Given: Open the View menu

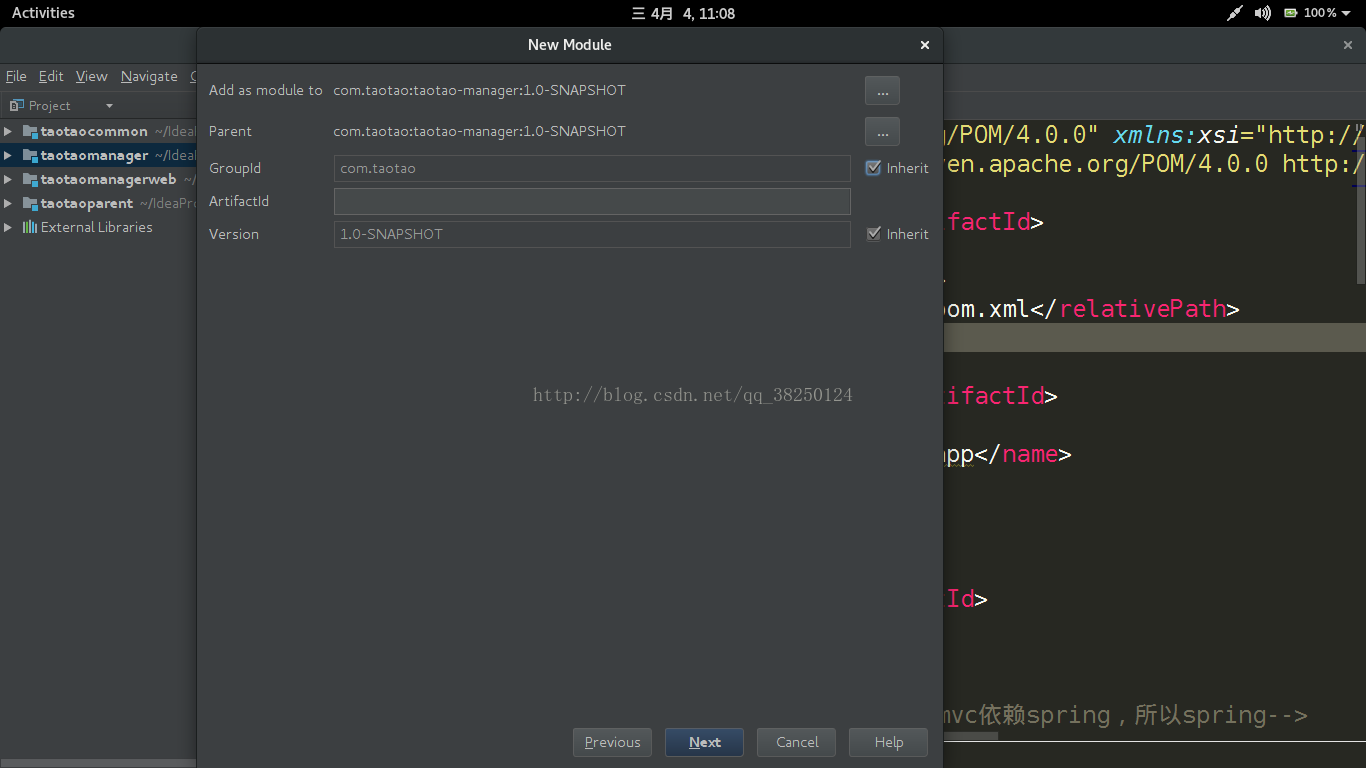Looking at the screenshot, I should (91, 76).
